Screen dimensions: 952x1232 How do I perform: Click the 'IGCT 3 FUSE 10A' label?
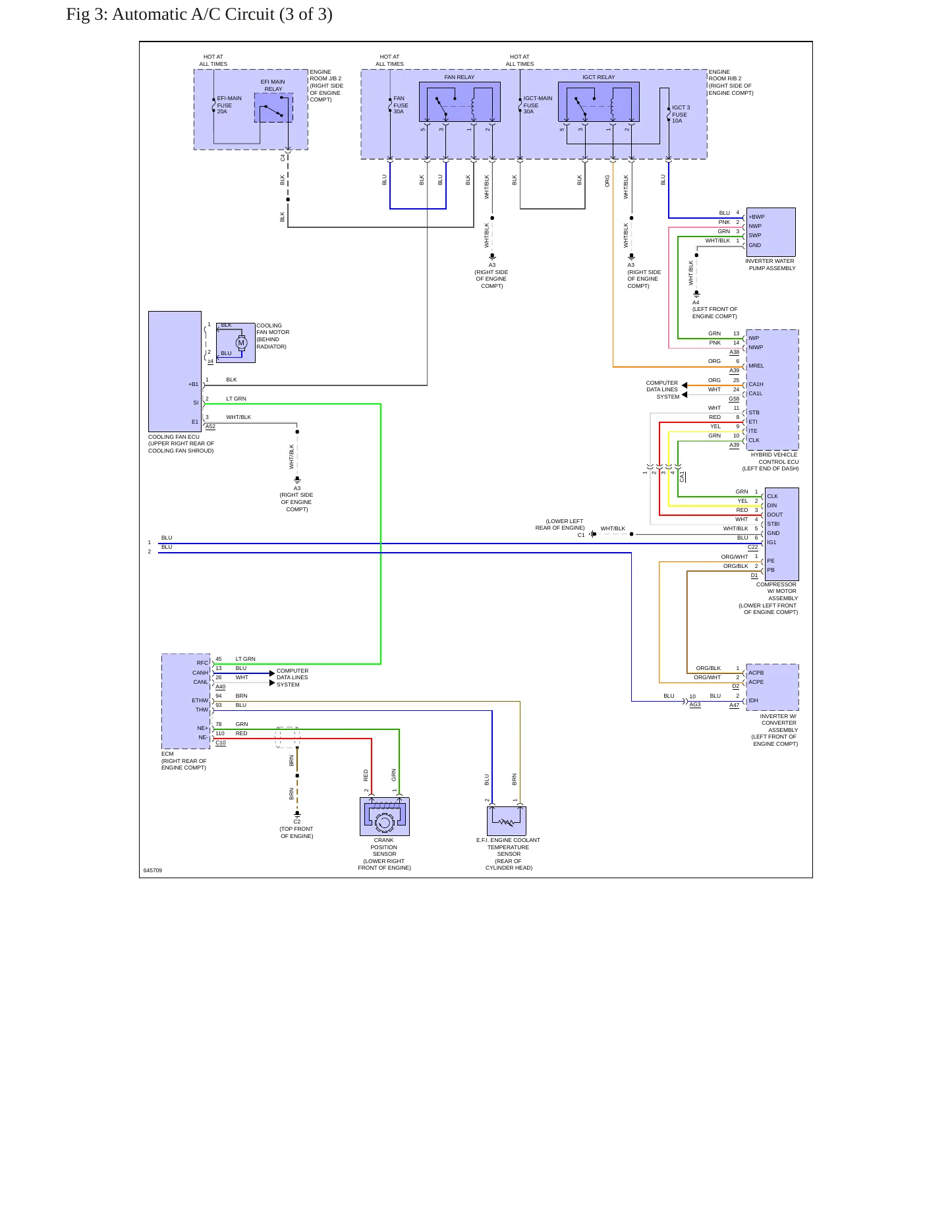[x=681, y=114]
